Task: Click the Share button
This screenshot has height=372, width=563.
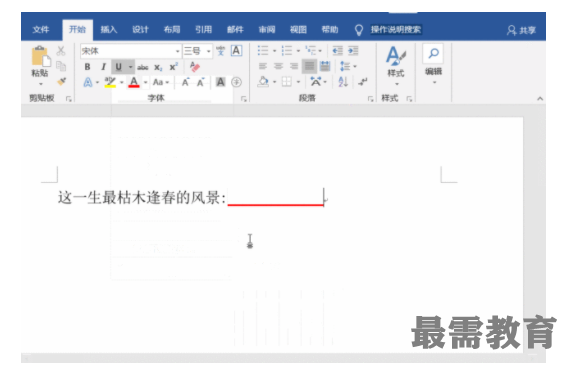Action: (521, 30)
